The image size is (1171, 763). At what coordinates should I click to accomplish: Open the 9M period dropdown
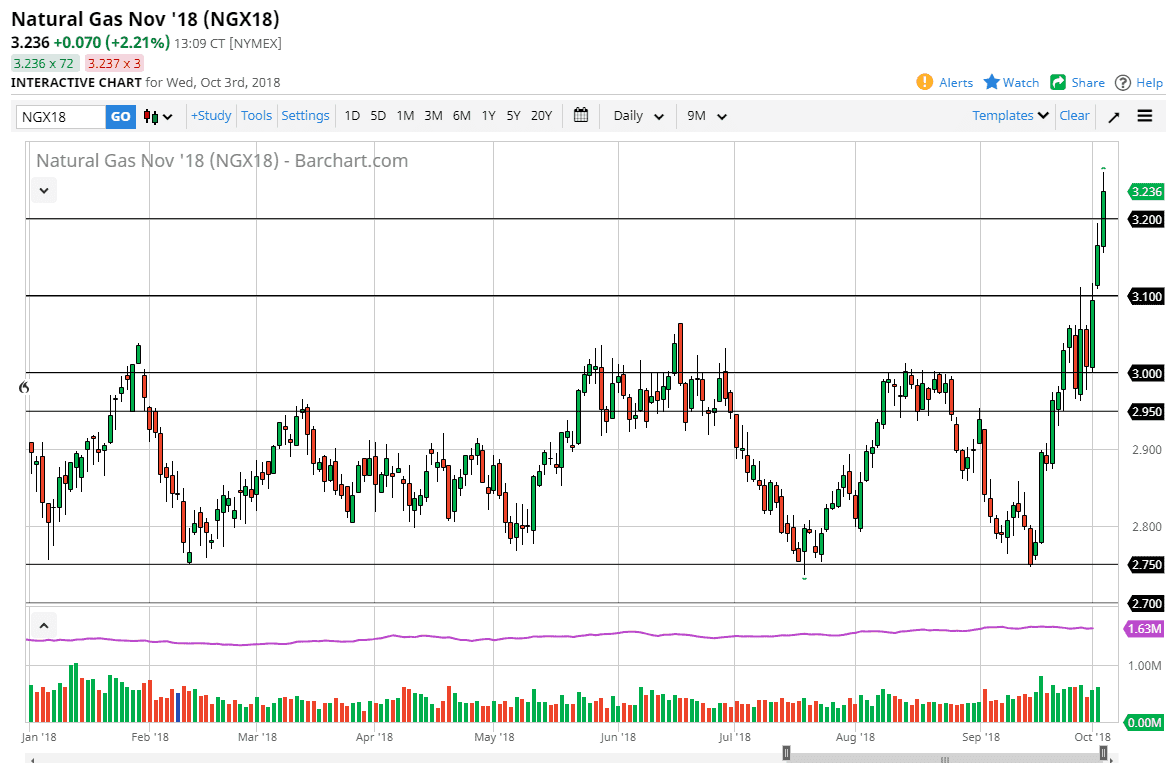click(706, 116)
